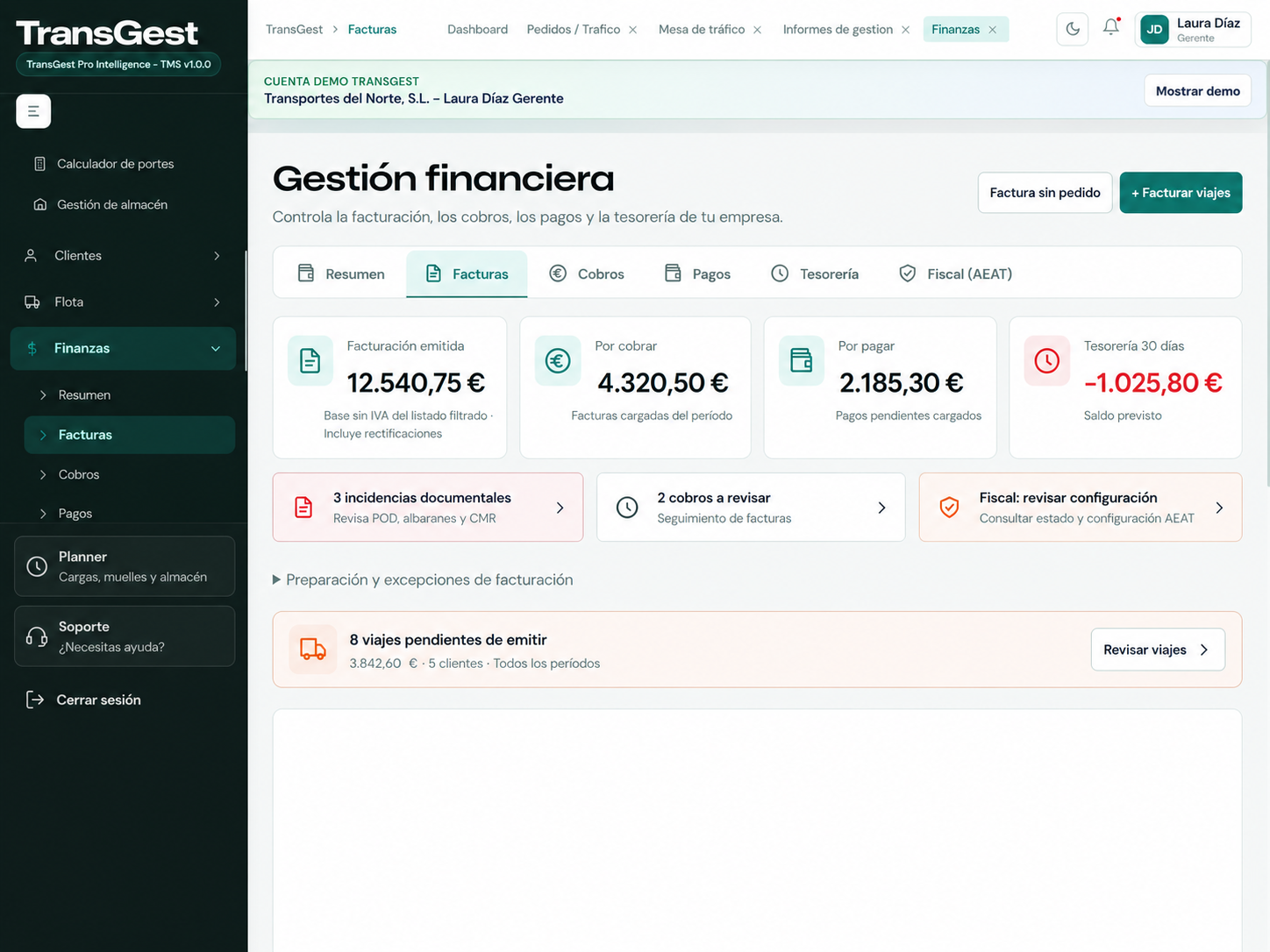Click incidencias documentales red document icon
The width and height of the screenshot is (1270, 952).
pyautogui.click(x=303, y=508)
